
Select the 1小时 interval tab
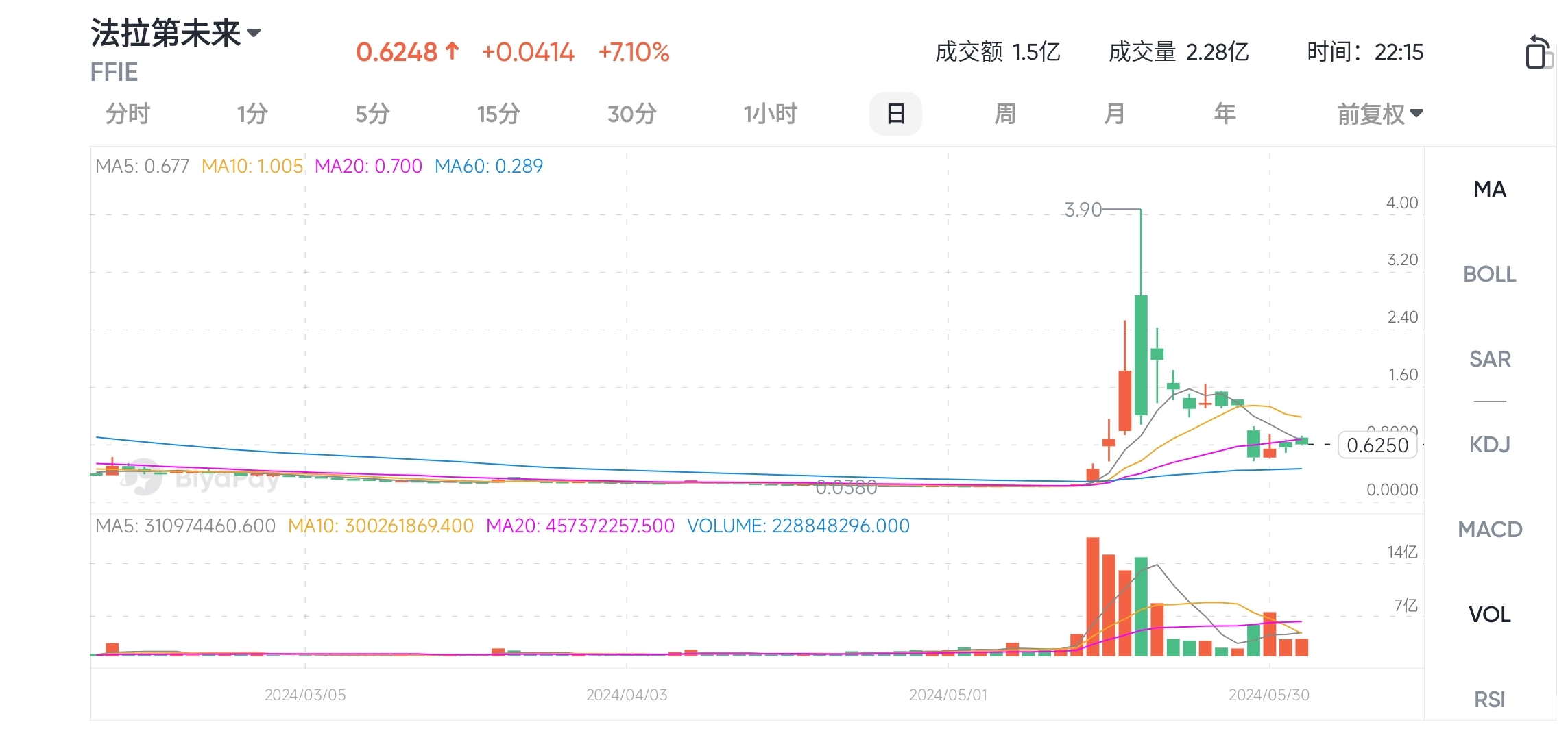(x=771, y=114)
